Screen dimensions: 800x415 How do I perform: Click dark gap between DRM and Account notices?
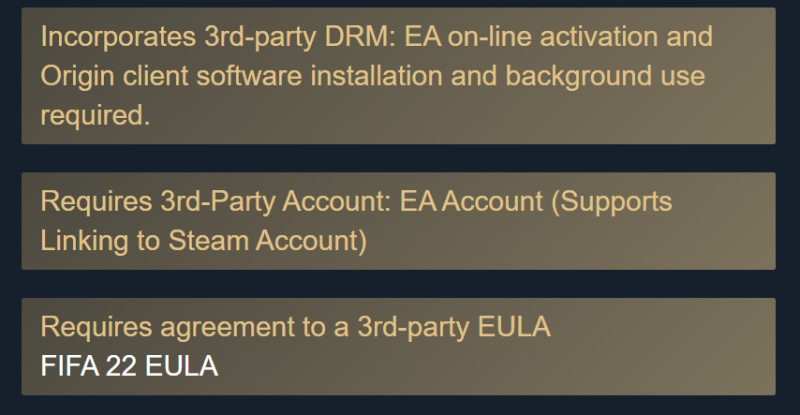tap(400, 158)
